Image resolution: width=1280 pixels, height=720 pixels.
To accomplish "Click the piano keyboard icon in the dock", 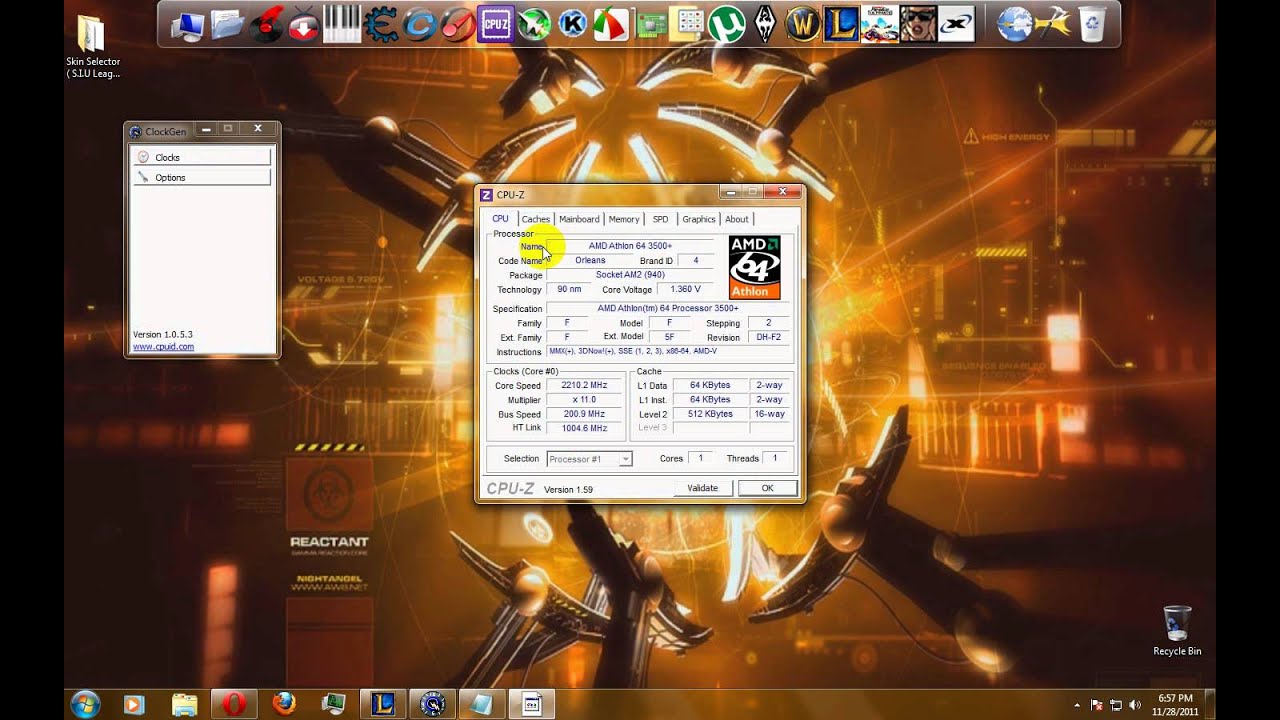I will tap(342, 25).
